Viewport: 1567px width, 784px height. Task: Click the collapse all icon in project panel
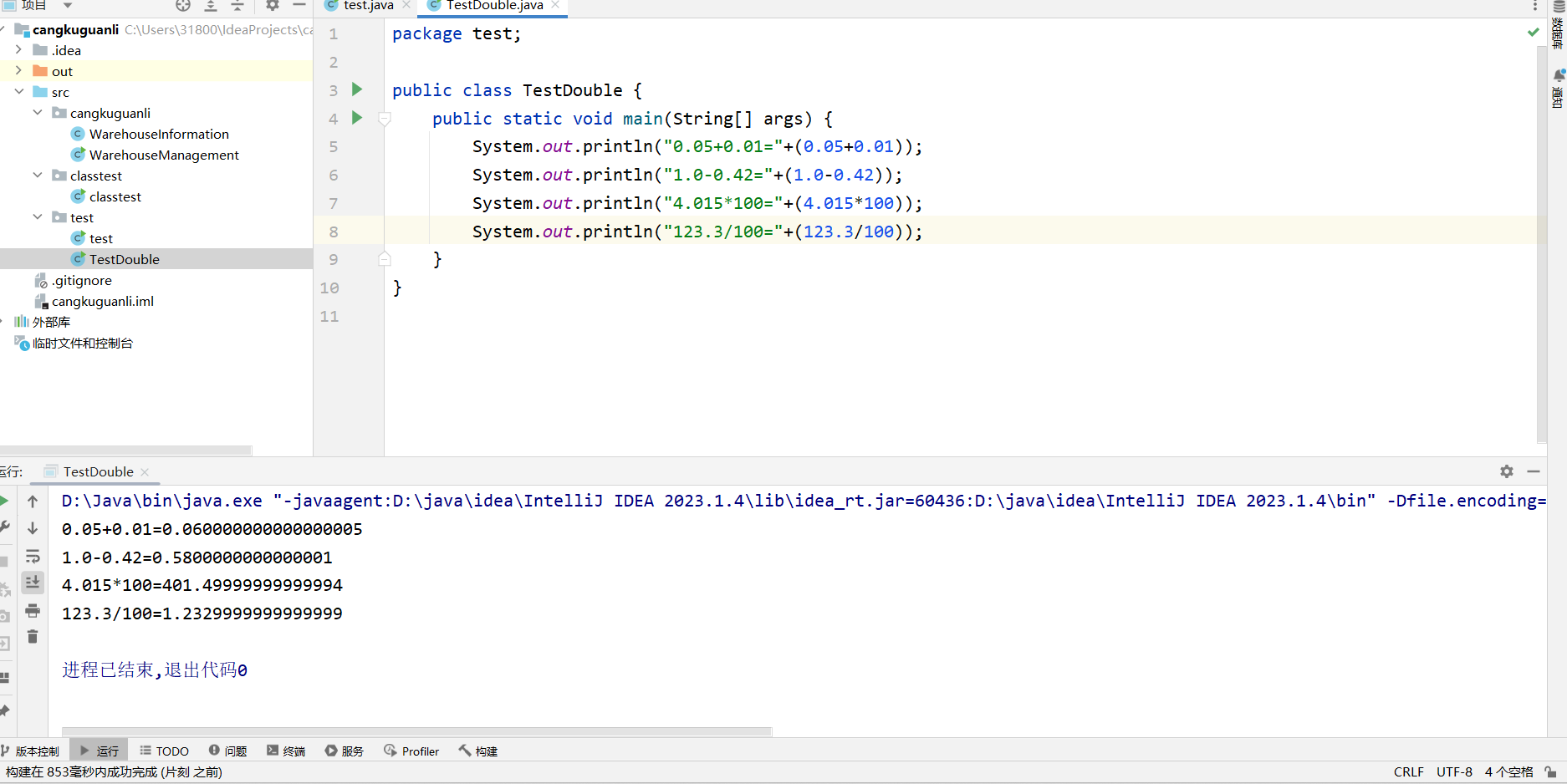pyautogui.click(x=237, y=6)
